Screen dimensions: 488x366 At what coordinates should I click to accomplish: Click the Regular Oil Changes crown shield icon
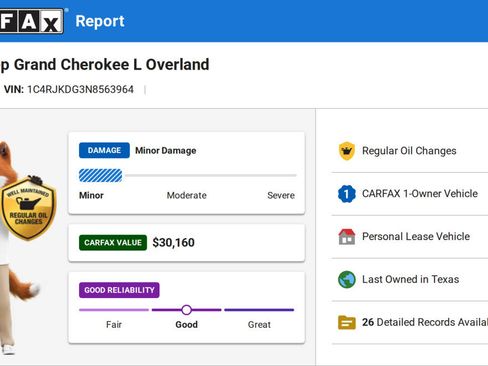point(347,151)
